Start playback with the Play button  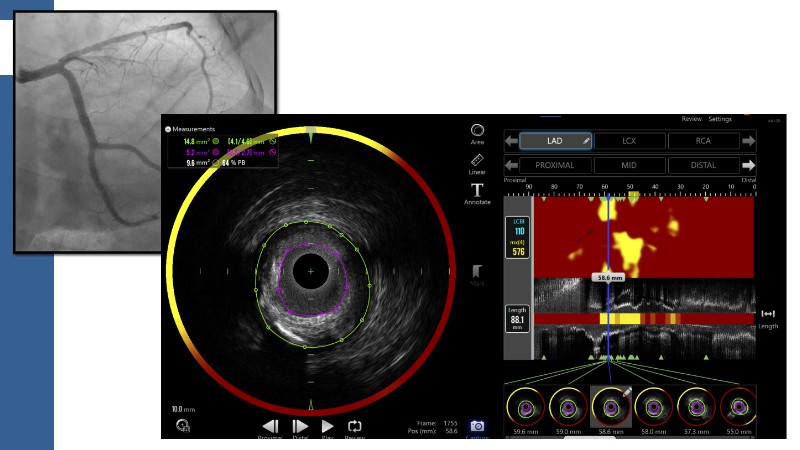[x=327, y=426]
